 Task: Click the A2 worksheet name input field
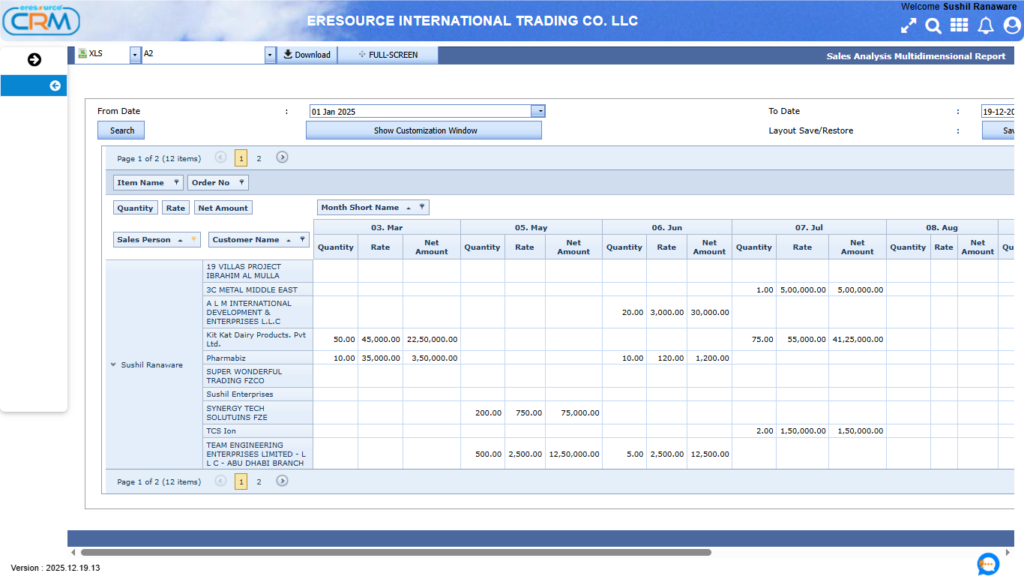coord(200,53)
